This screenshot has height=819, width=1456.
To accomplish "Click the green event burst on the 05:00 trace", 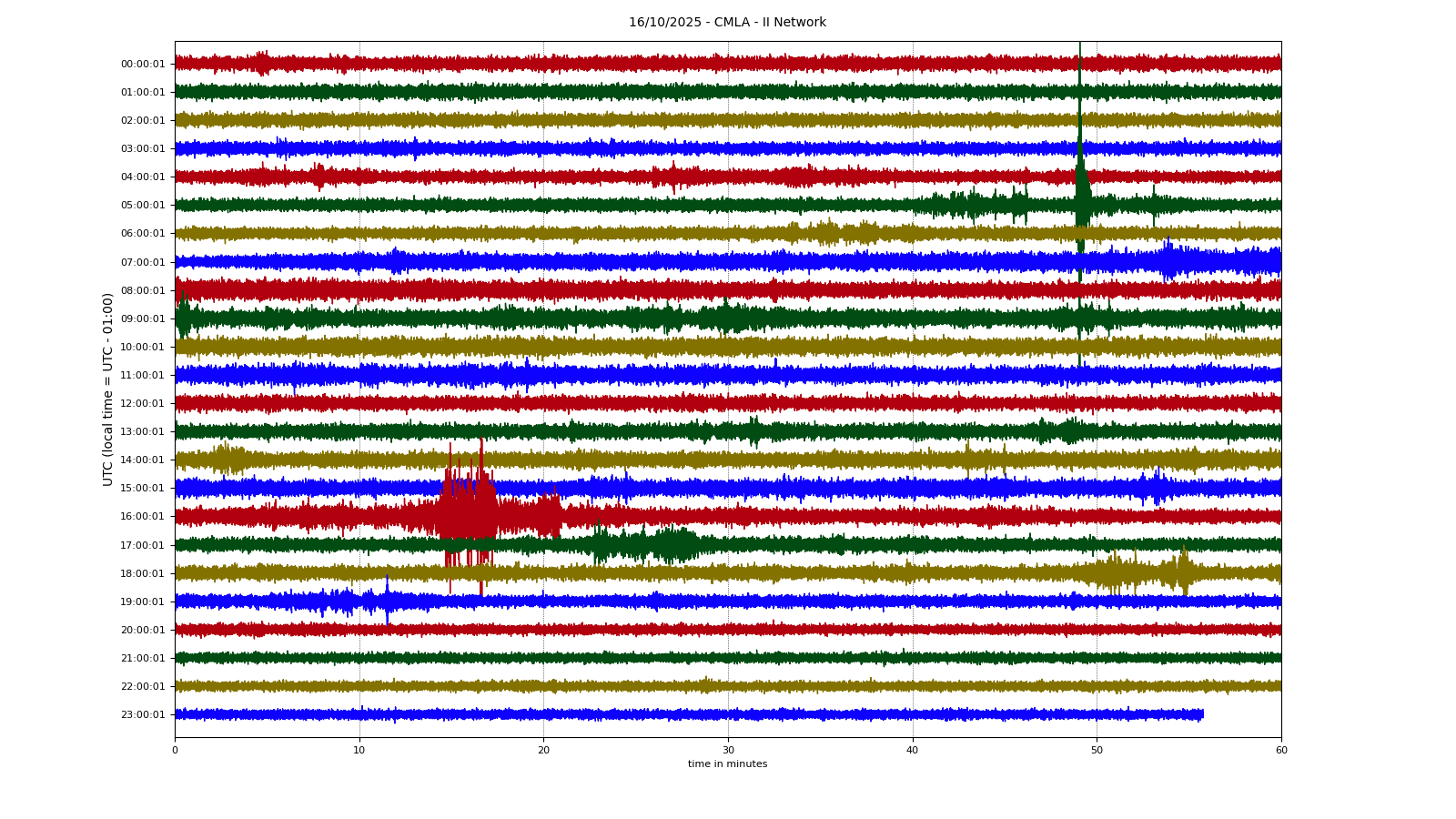I will tap(1081, 202).
